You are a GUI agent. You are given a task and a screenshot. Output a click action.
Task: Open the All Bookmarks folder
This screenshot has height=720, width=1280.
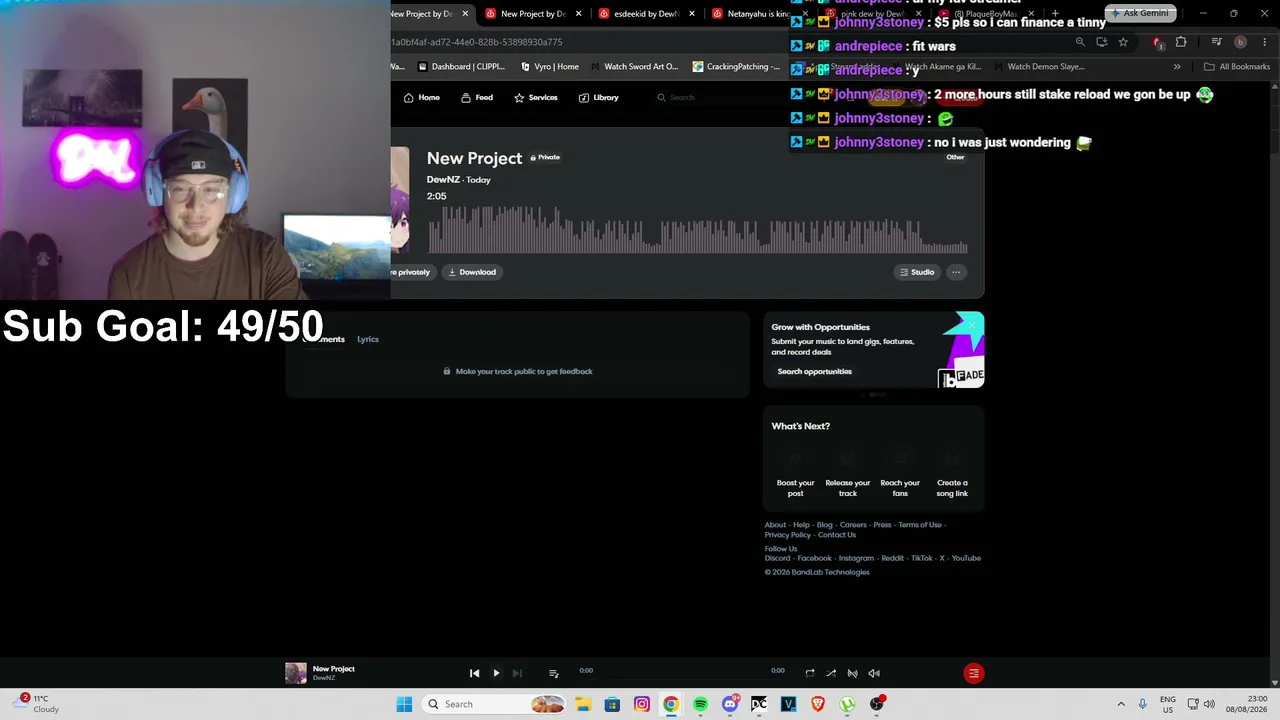click(1237, 67)
